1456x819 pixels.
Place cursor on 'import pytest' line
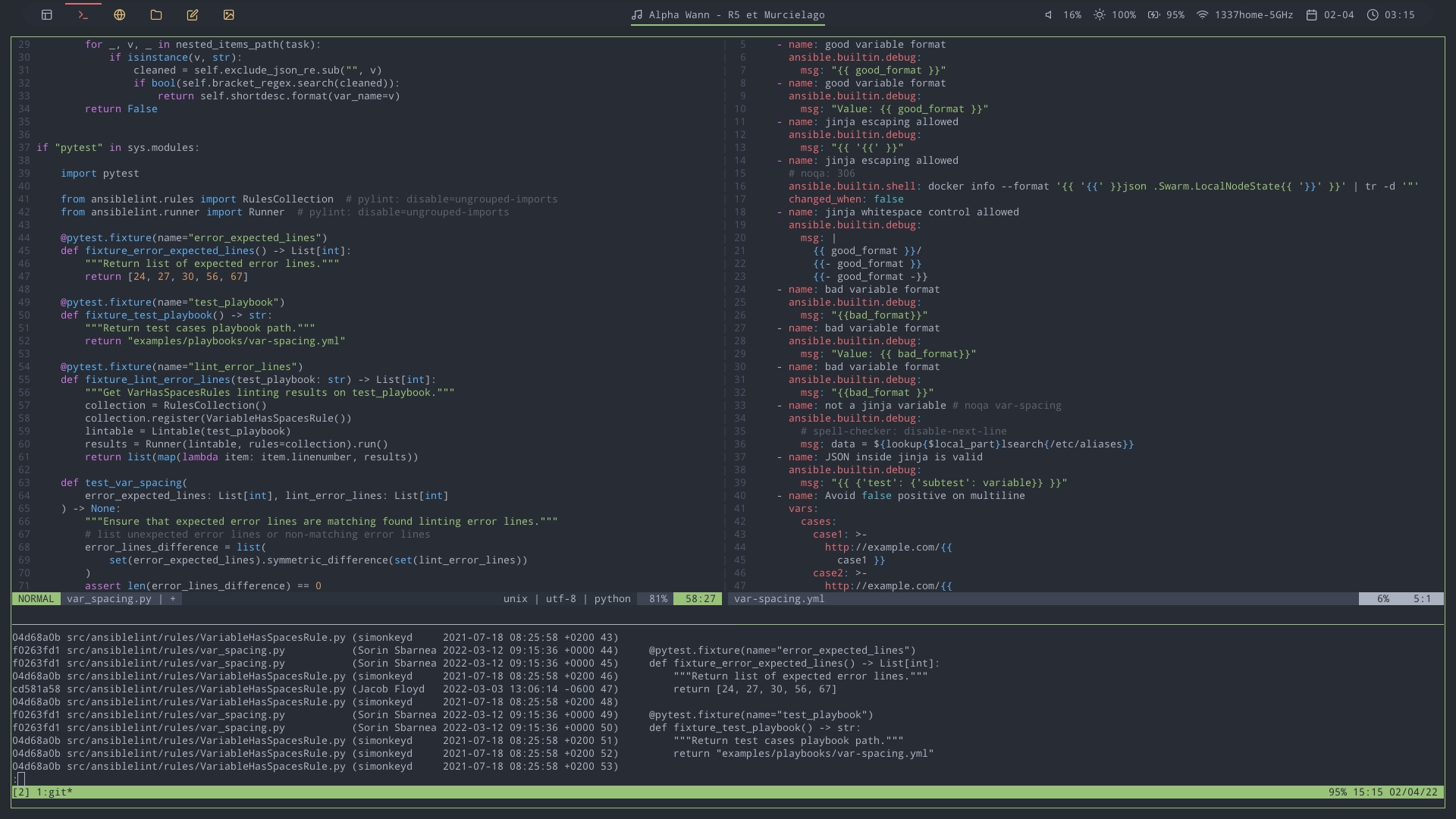coord(99,174)
